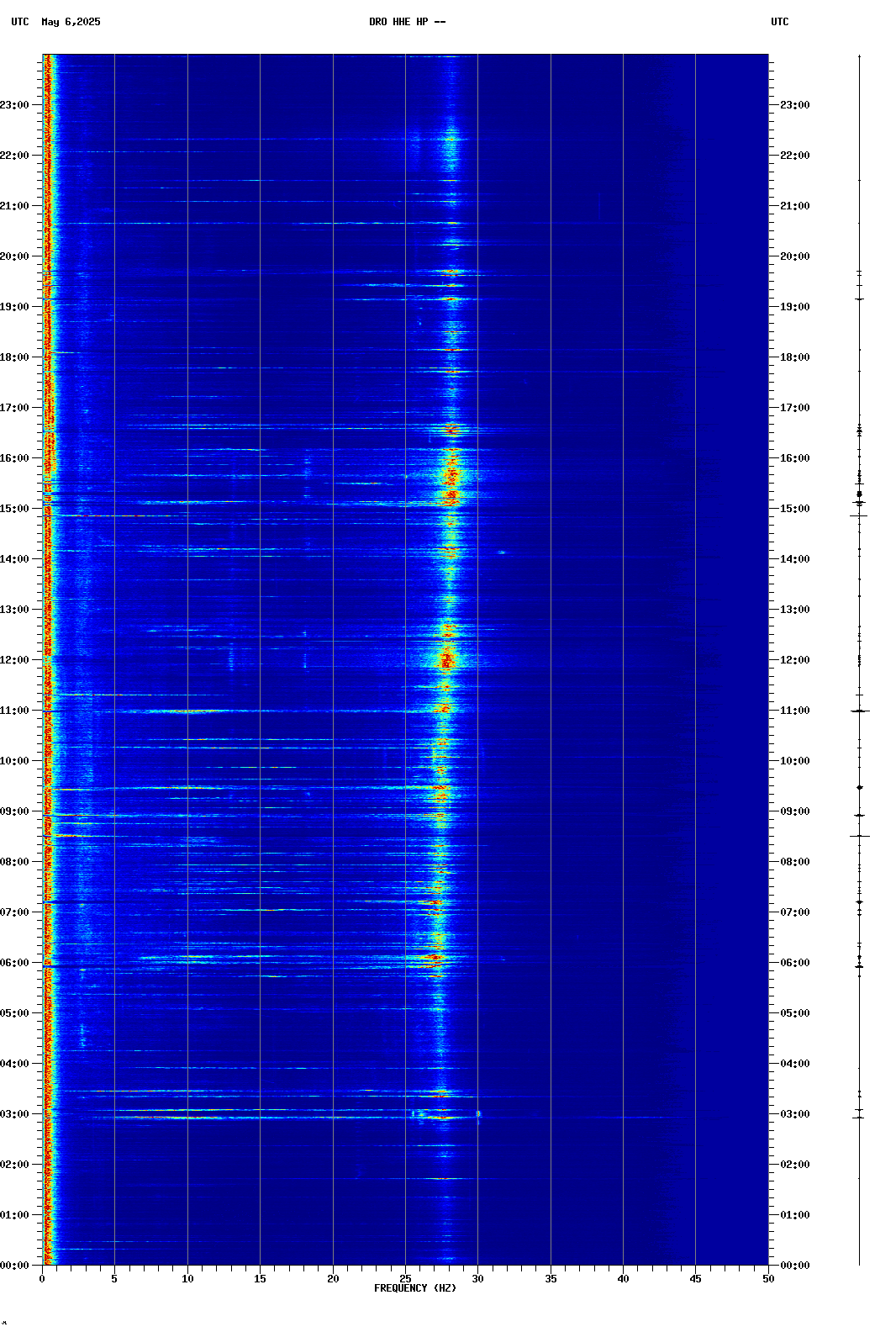The width and height of the screenshot is (896, 1332).
Task: Click the 00:00 label on the right time axis
Action: tap(795, 1266)
